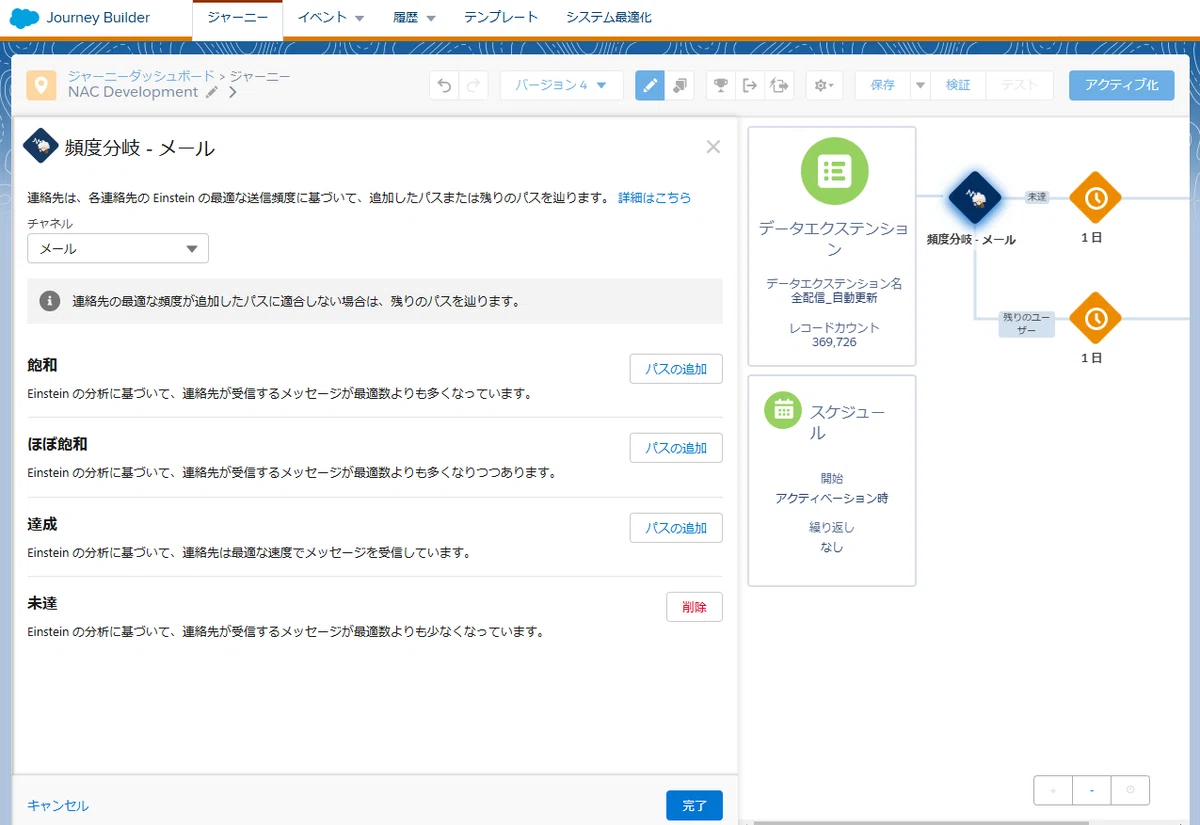Close the frequency split panel with X

pos(713,147)
